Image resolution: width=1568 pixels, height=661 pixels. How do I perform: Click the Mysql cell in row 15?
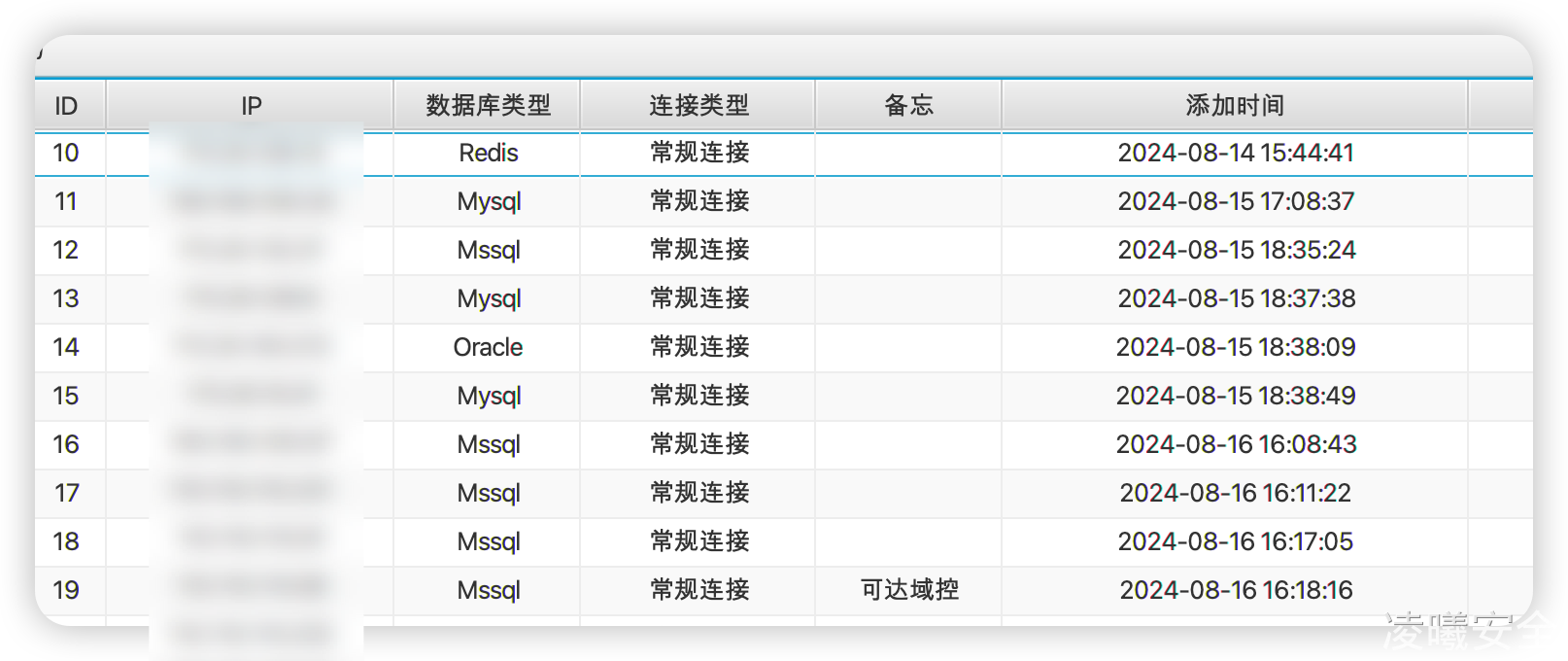tap(488, 397)
